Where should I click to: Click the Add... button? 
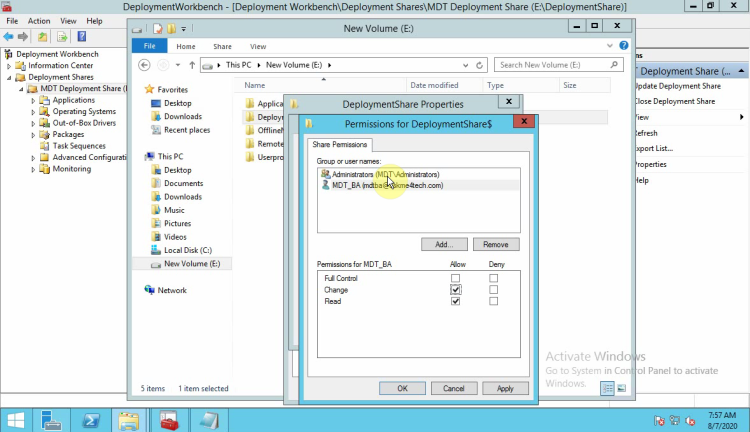click(444, 244)
